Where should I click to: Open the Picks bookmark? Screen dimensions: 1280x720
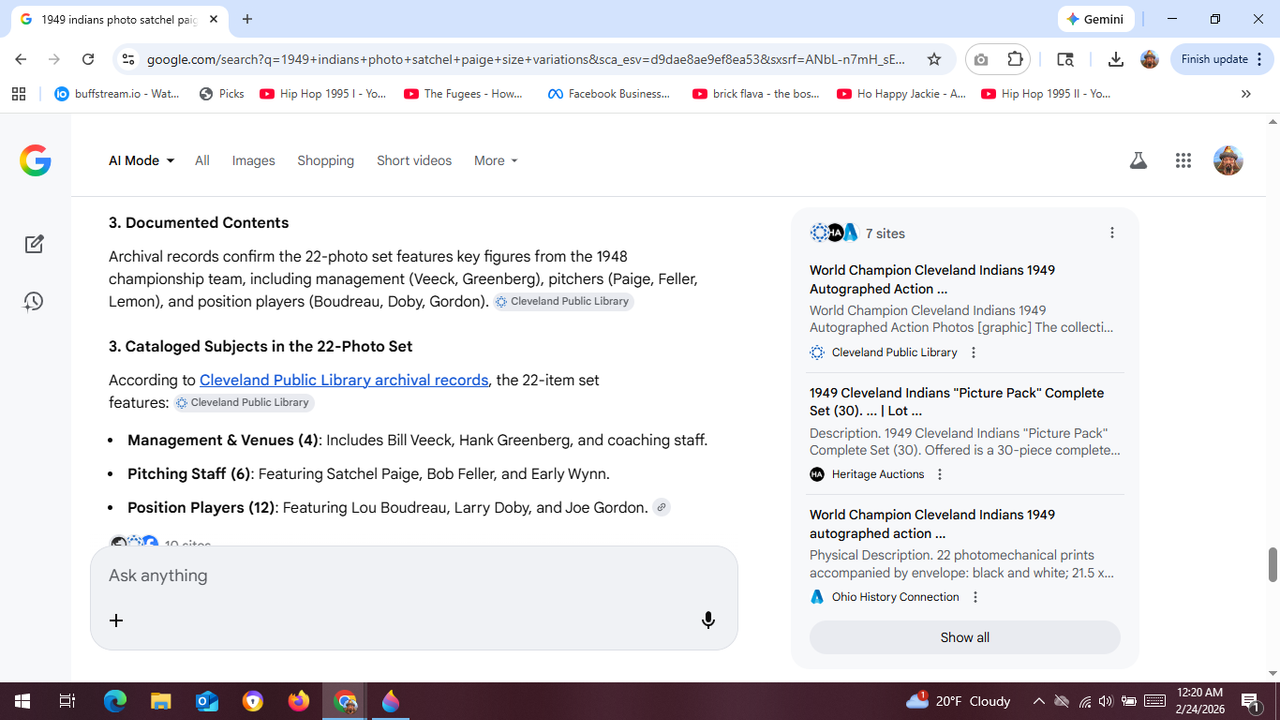[222, 94]
